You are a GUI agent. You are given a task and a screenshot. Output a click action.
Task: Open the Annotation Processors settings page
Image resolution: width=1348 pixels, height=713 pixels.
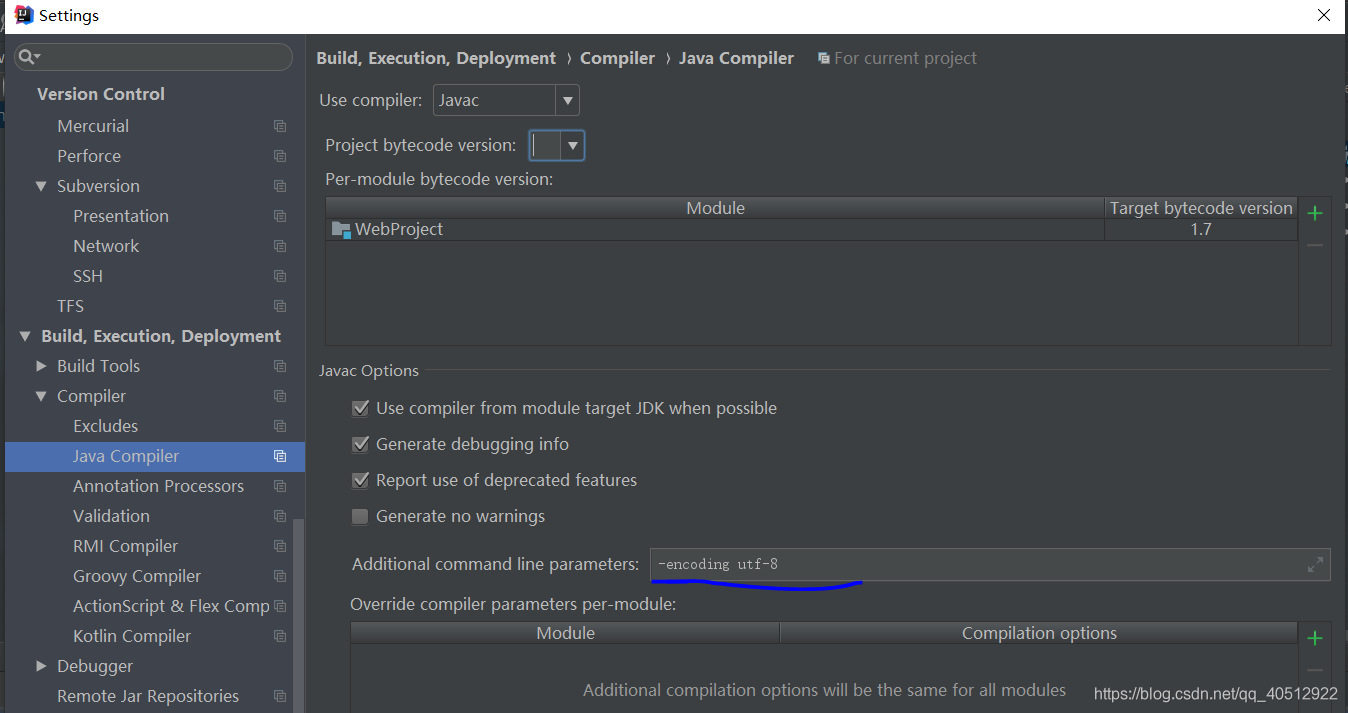point(158,486)
